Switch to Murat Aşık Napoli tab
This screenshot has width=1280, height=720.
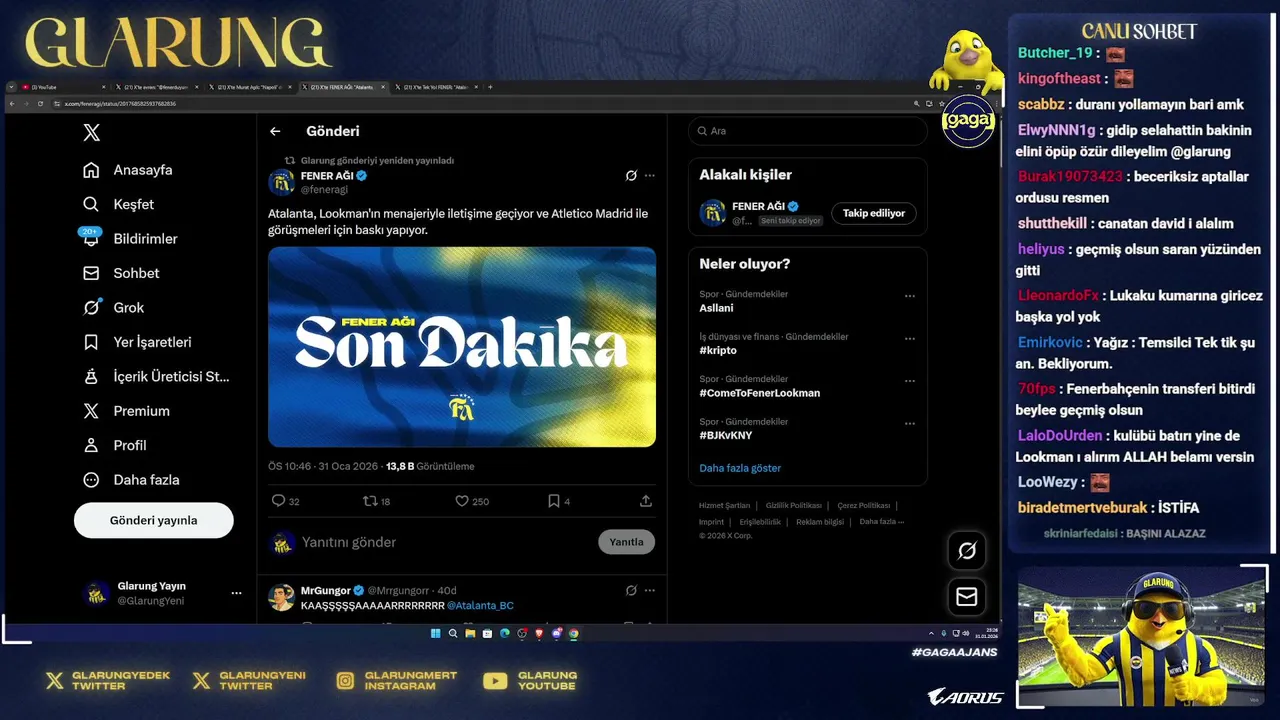(250, 87)
